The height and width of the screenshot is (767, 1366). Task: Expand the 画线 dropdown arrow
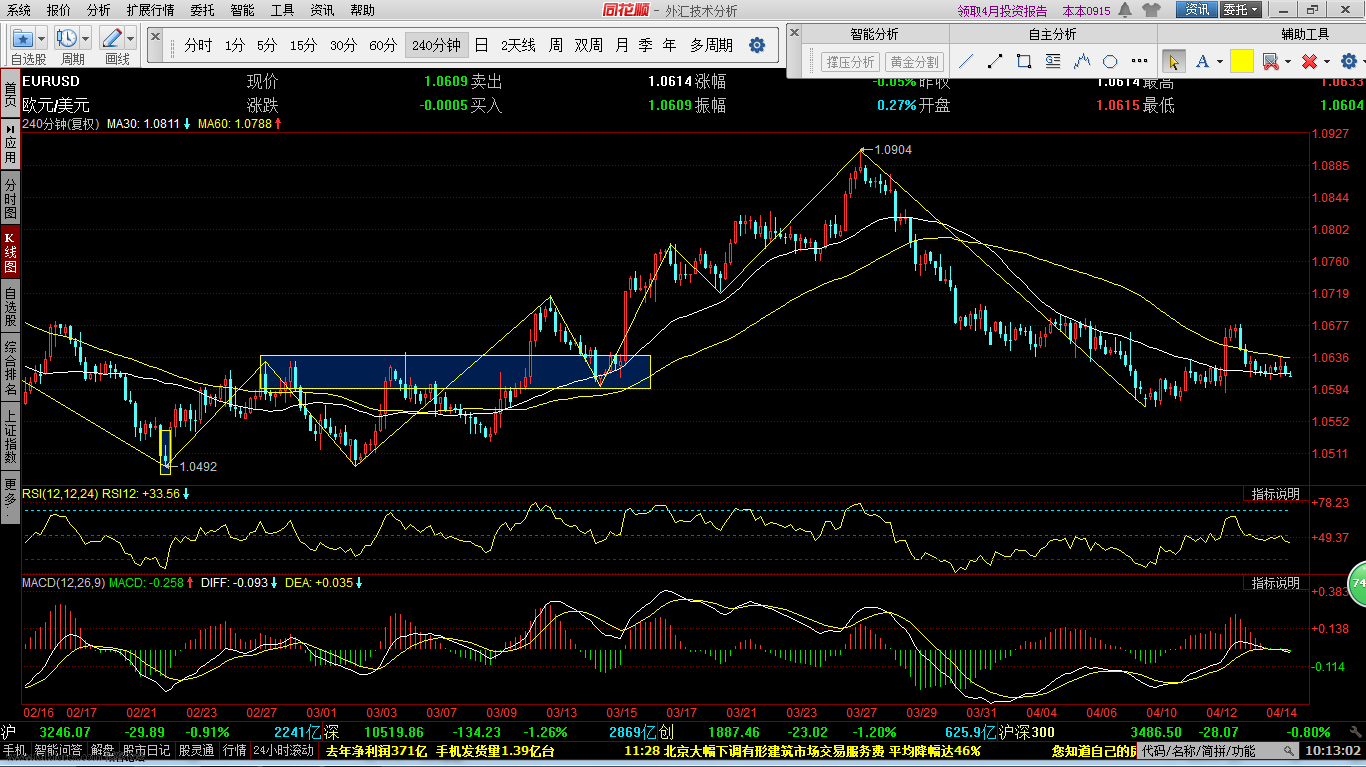(x=130, y=38)
